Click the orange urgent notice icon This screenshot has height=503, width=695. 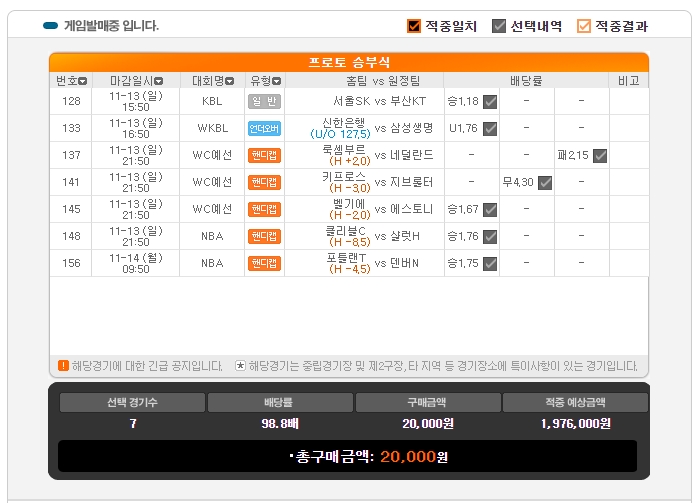63,366
